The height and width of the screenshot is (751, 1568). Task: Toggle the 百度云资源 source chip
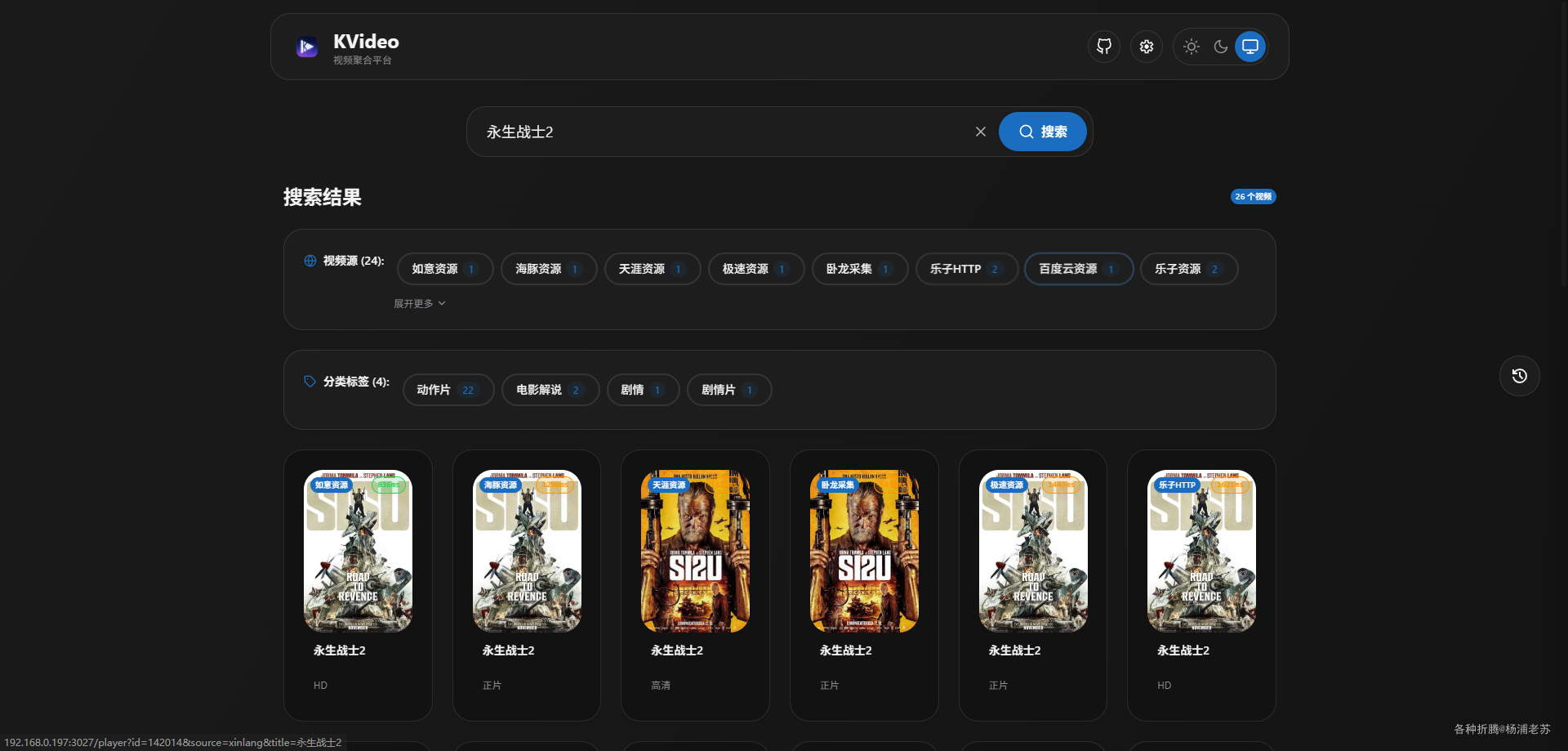coord(1079,269)
